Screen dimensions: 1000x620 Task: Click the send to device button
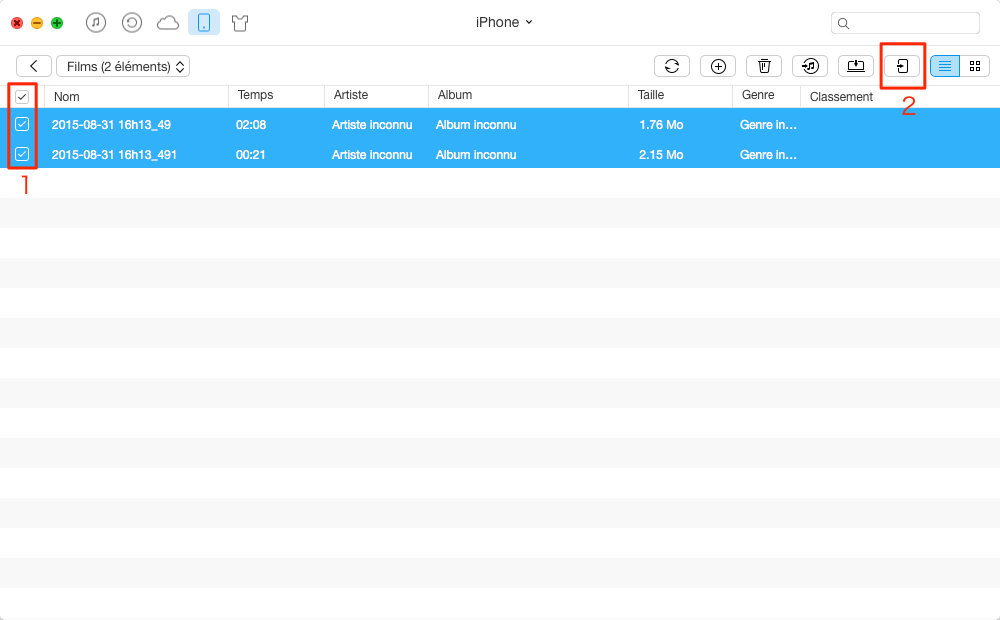tap(902, 66)
